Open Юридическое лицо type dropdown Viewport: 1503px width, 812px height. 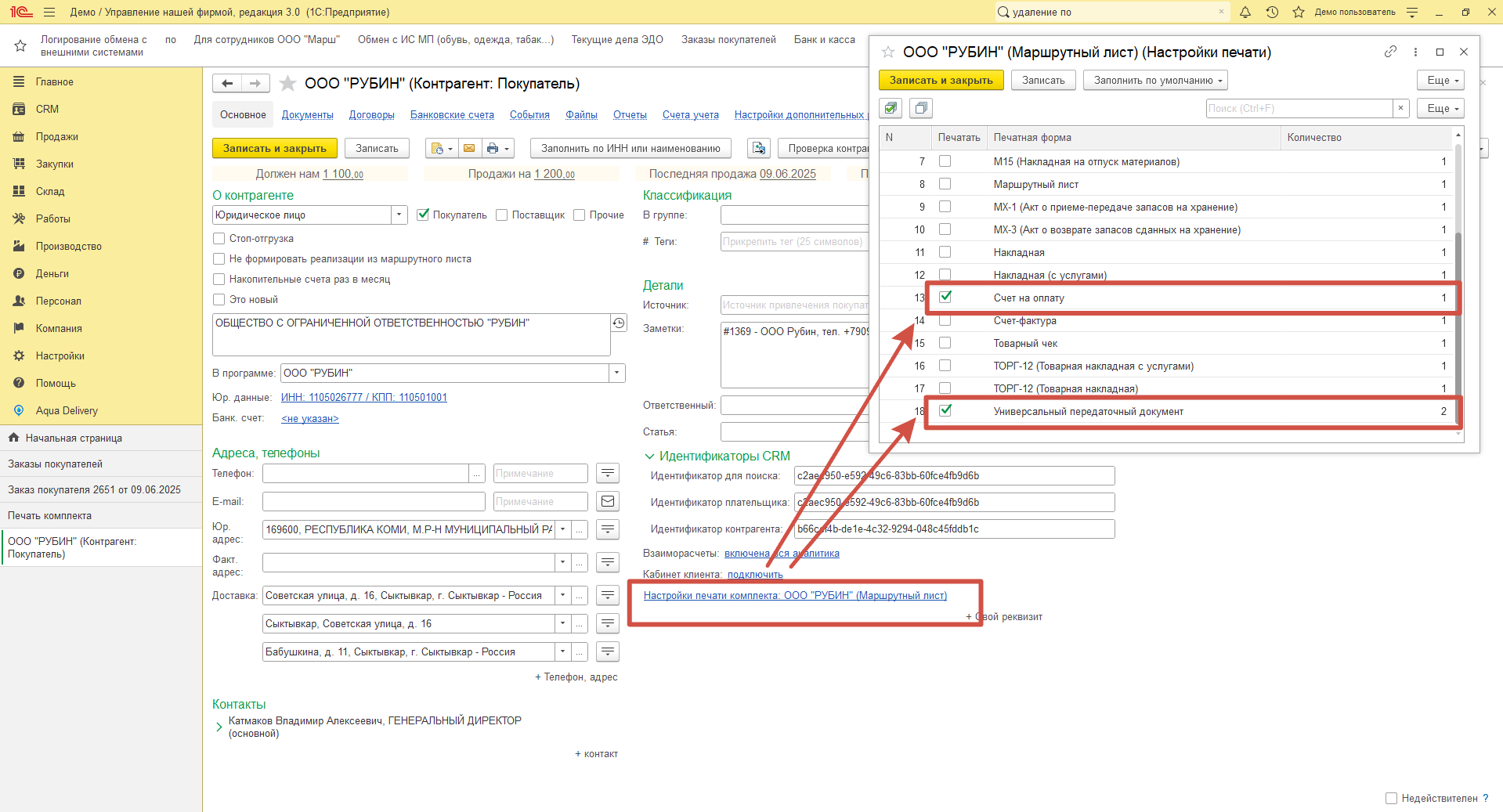(x=399, y=215)
